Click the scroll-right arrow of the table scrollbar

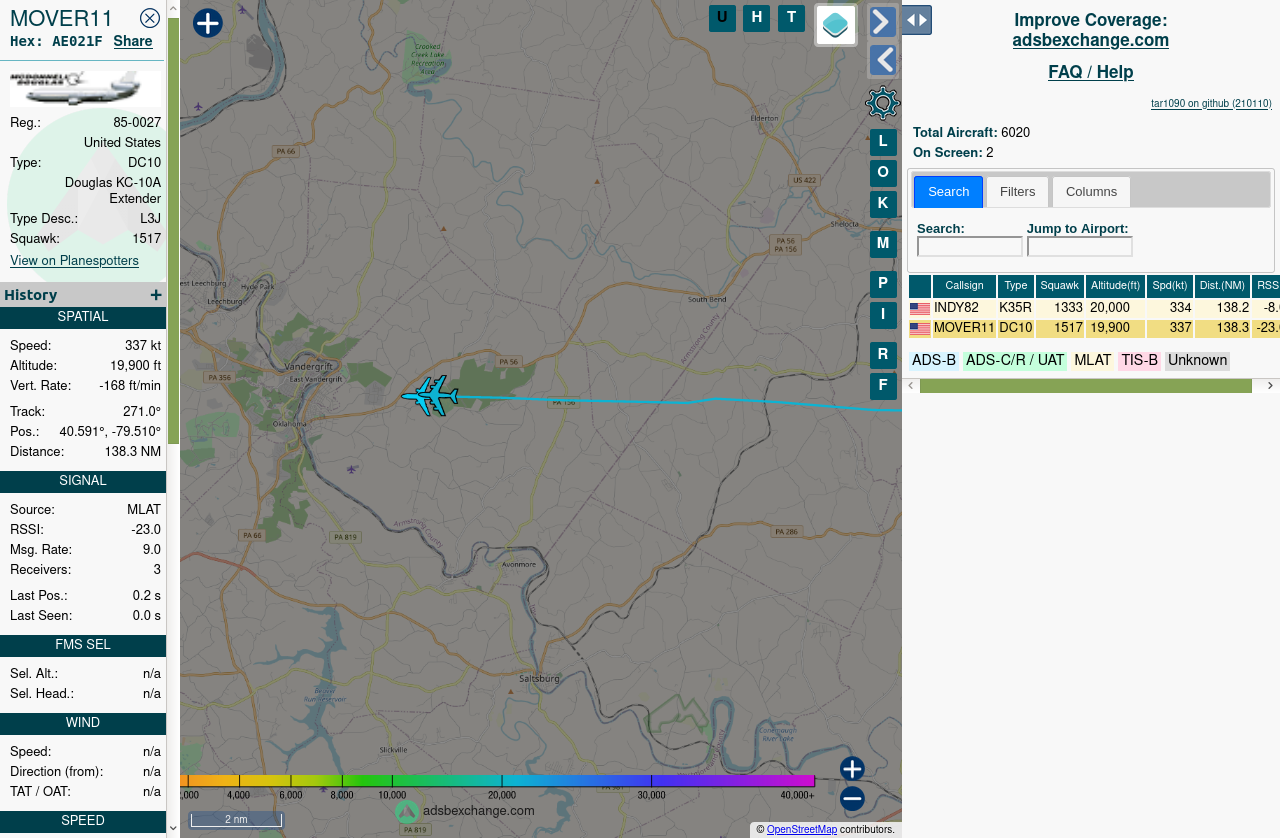[x=1271, y=386]
